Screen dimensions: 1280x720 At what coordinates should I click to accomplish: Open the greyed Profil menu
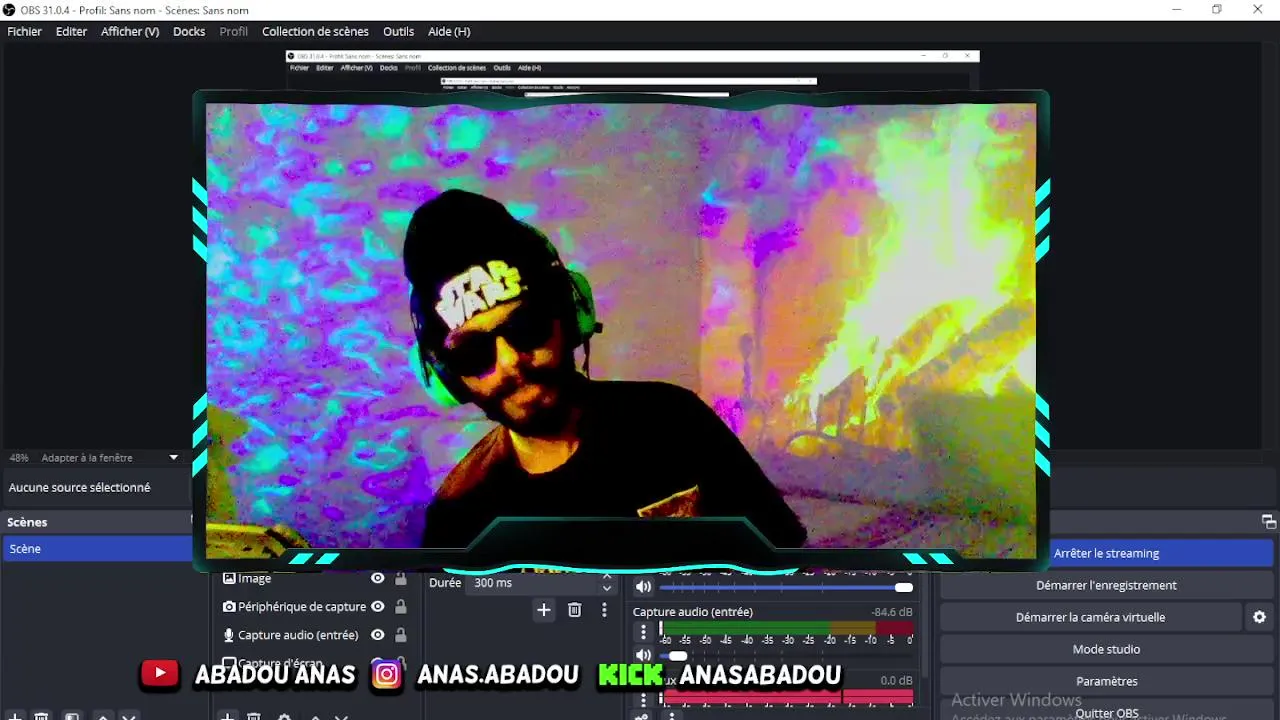233,31
